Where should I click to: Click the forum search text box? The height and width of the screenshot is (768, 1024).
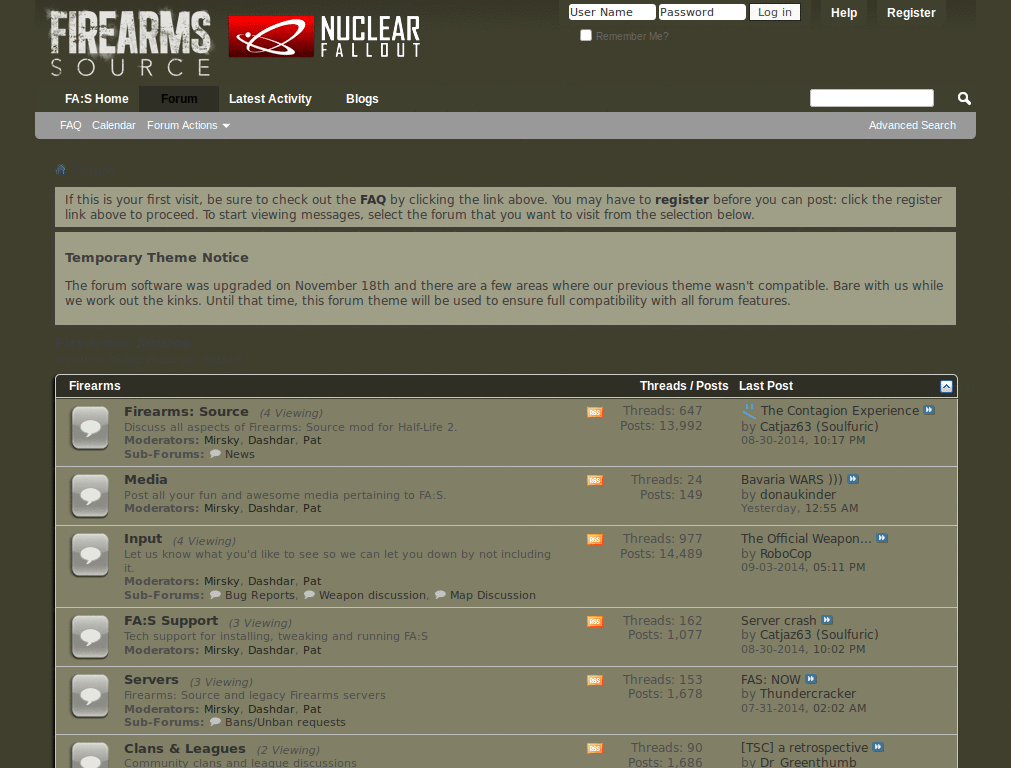point(872,98)
